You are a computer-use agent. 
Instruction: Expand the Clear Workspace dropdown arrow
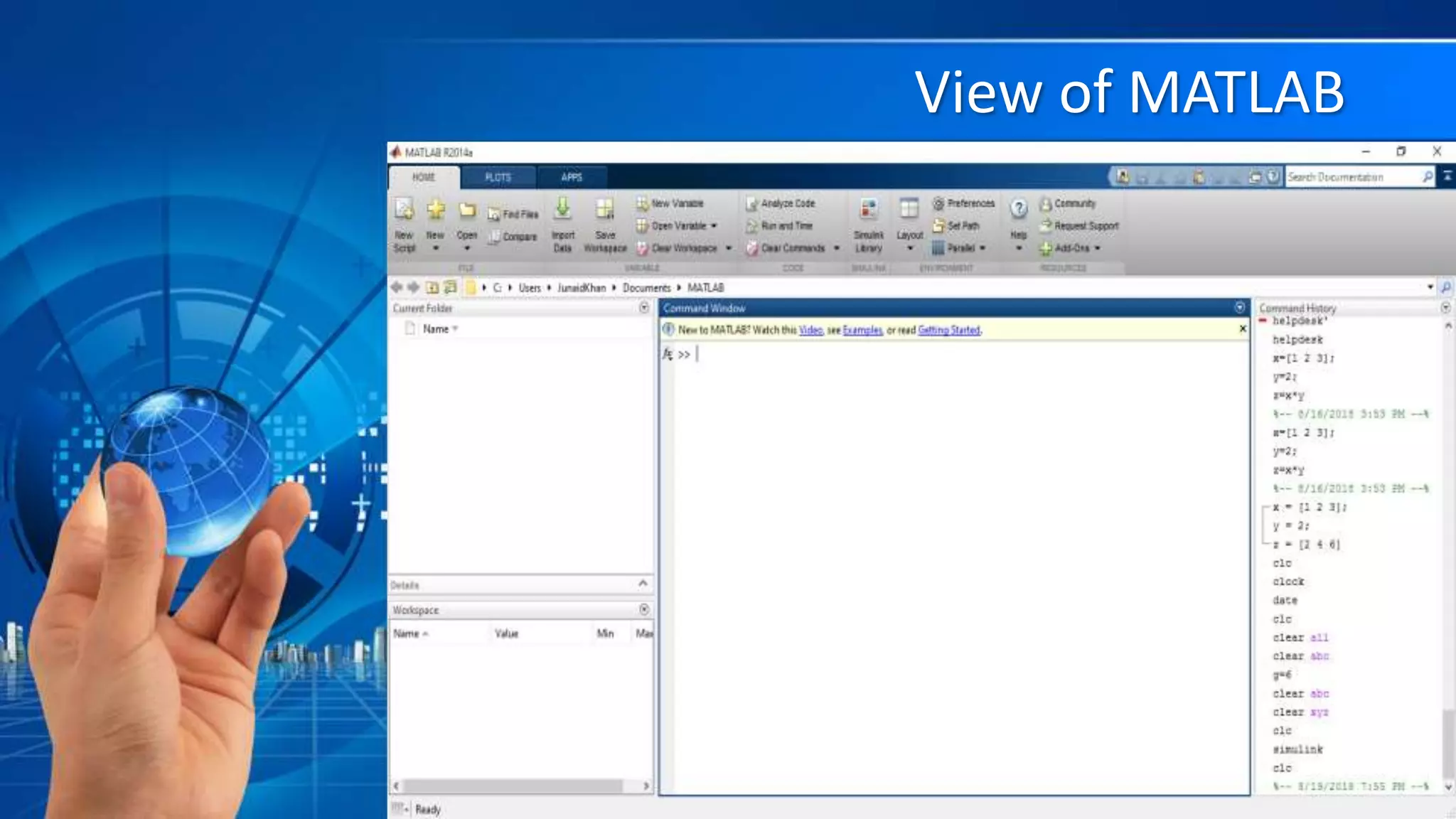coord(729,248)
